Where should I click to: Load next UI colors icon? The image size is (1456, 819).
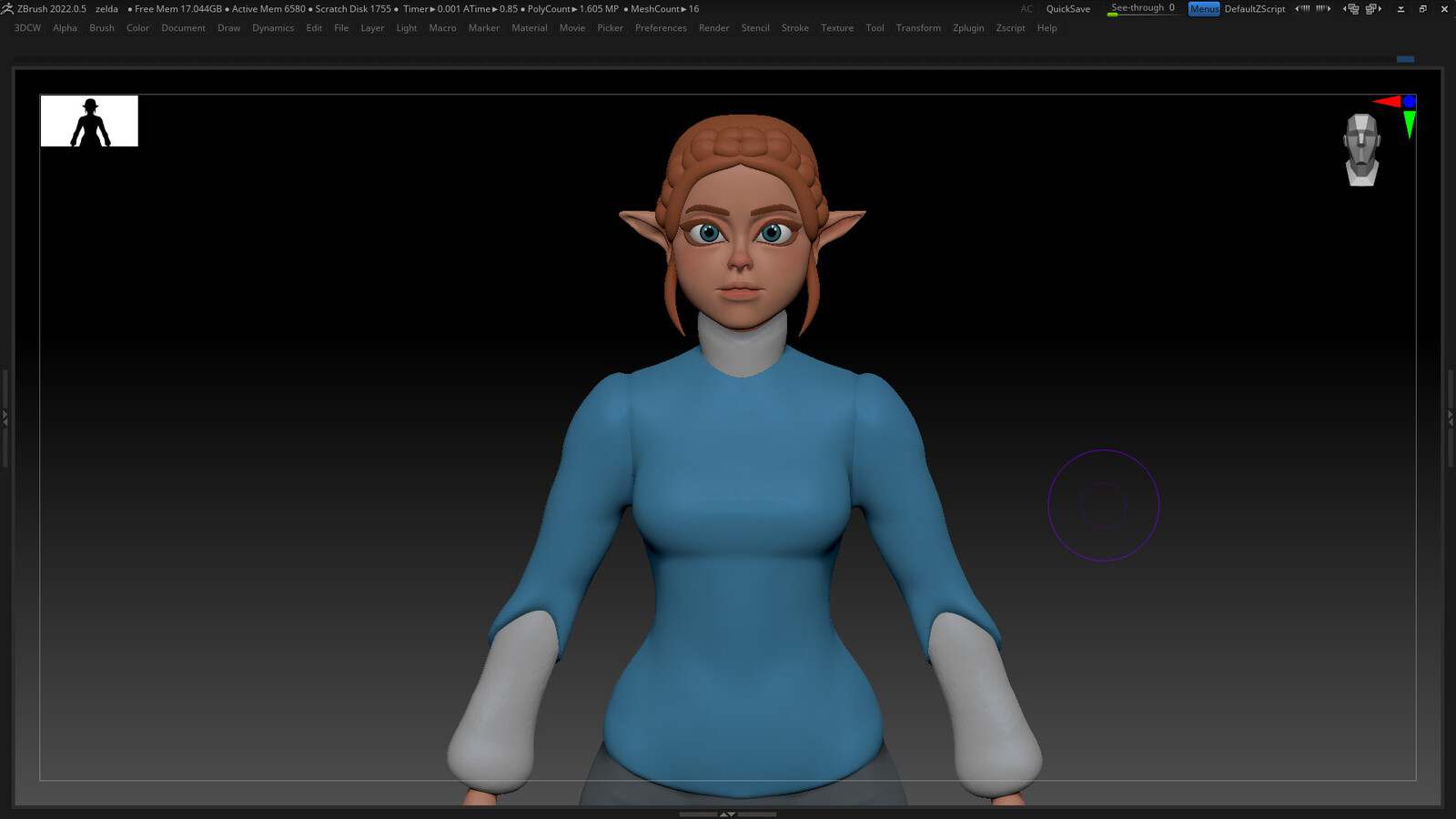tap(1323, 9)
